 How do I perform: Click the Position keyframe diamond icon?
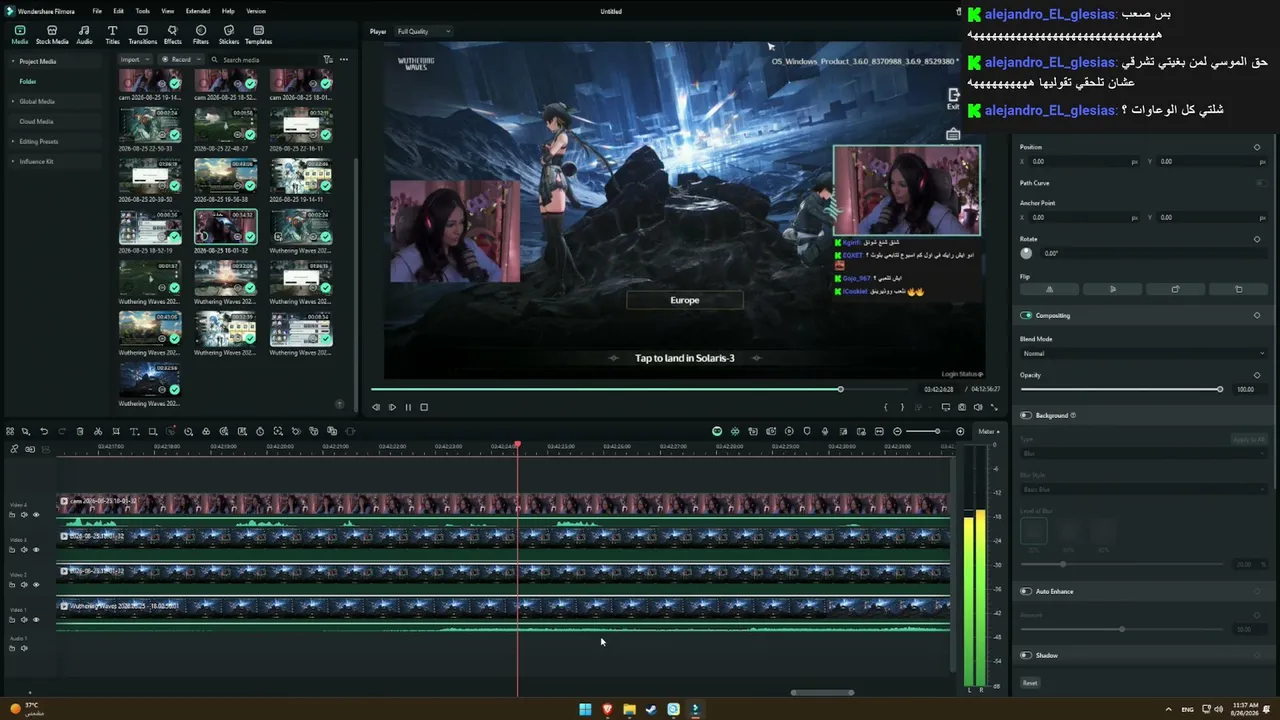(1257, 147)
